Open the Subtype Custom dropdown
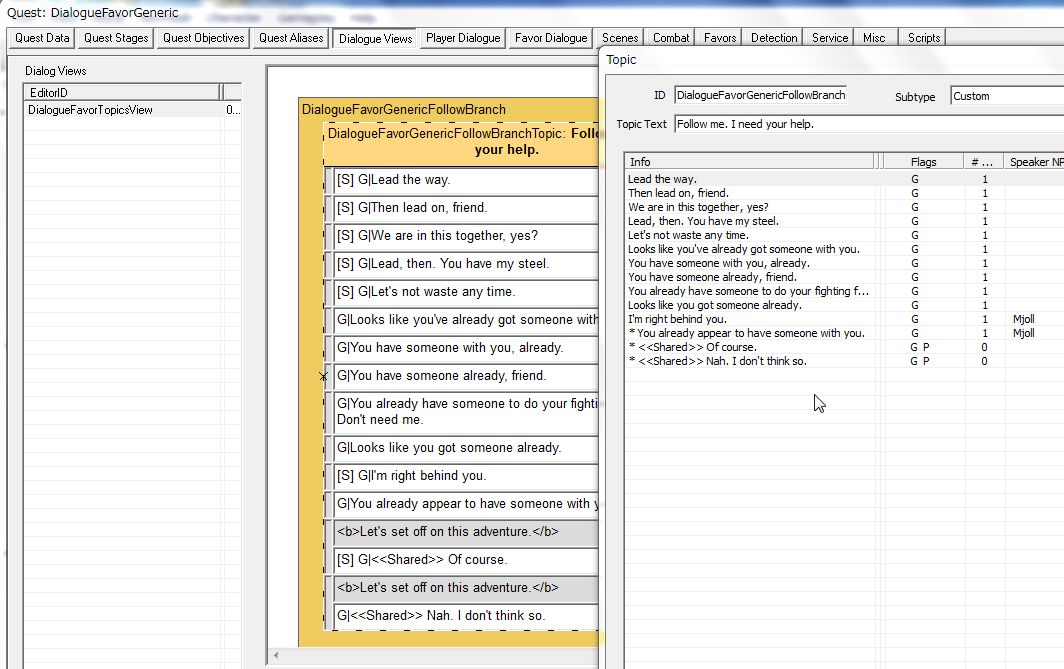Image resolution: width=1064 pixels, height=669 pixels. (x=1007, y=96)
